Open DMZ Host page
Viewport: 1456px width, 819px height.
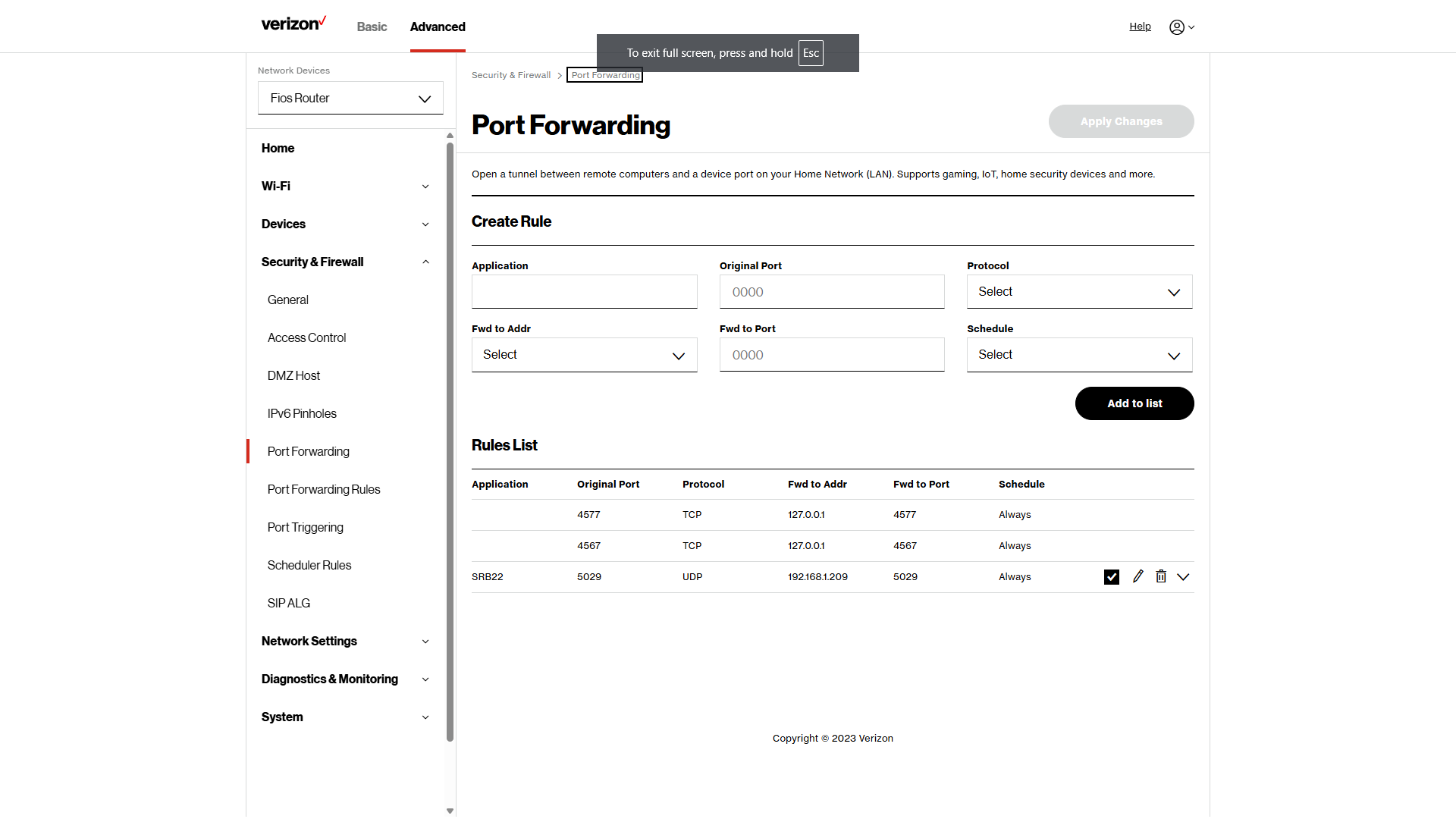pos(293,375)
